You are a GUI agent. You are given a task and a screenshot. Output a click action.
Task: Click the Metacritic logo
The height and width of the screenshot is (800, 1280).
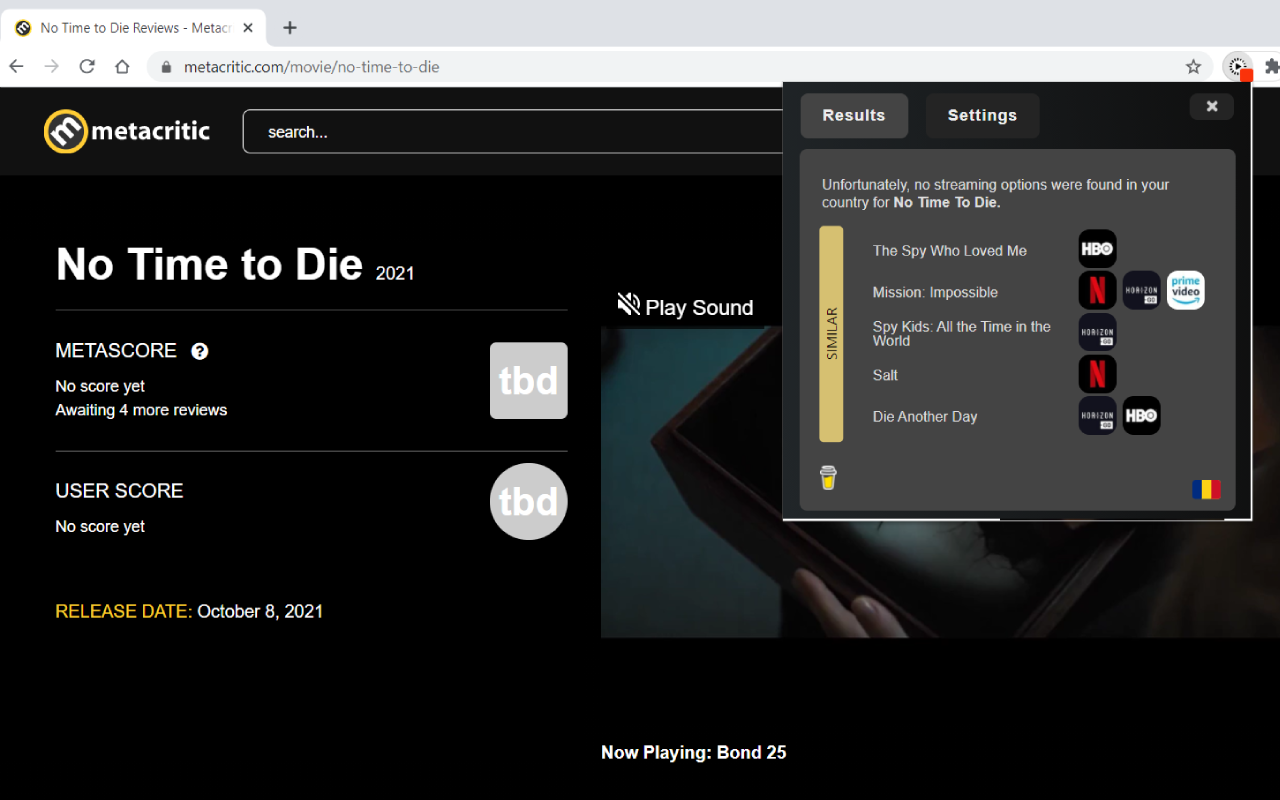pos(127,131)
